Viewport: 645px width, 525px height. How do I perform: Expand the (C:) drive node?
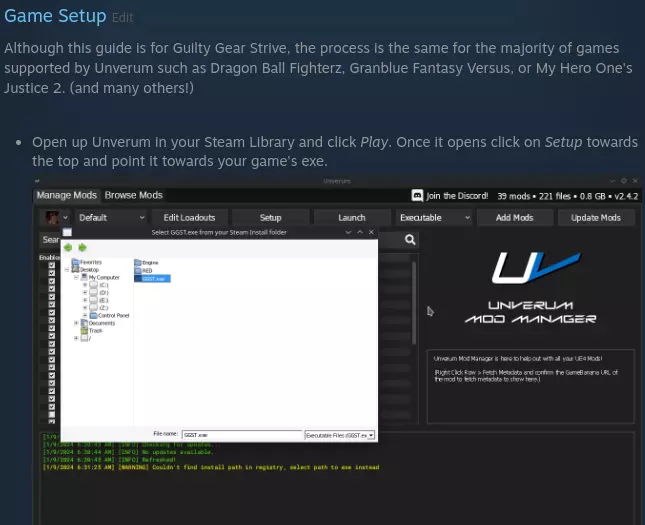(x=85, y=285)
